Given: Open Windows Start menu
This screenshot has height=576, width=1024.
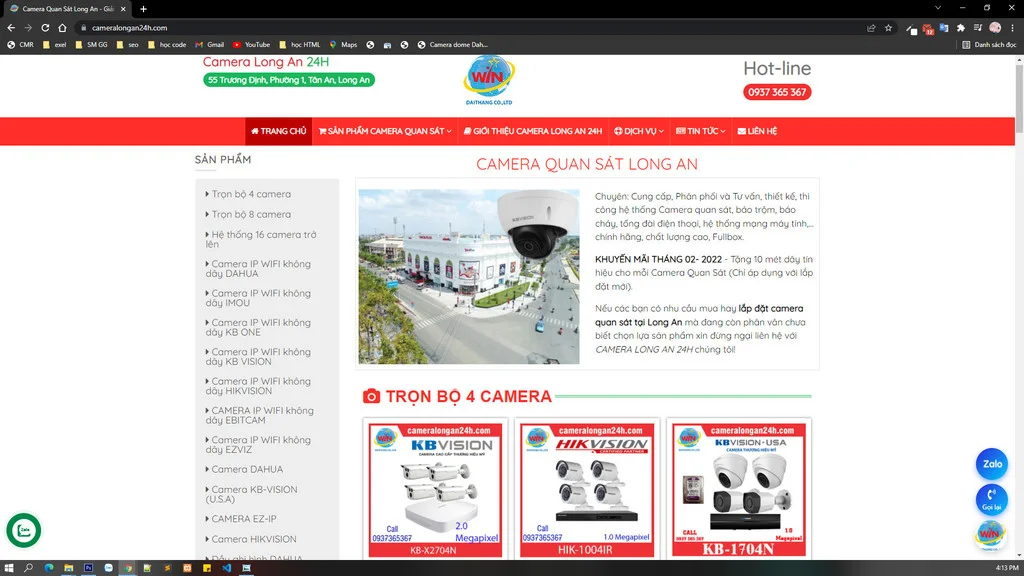Looking at the screenshot, I should point(8,568).
